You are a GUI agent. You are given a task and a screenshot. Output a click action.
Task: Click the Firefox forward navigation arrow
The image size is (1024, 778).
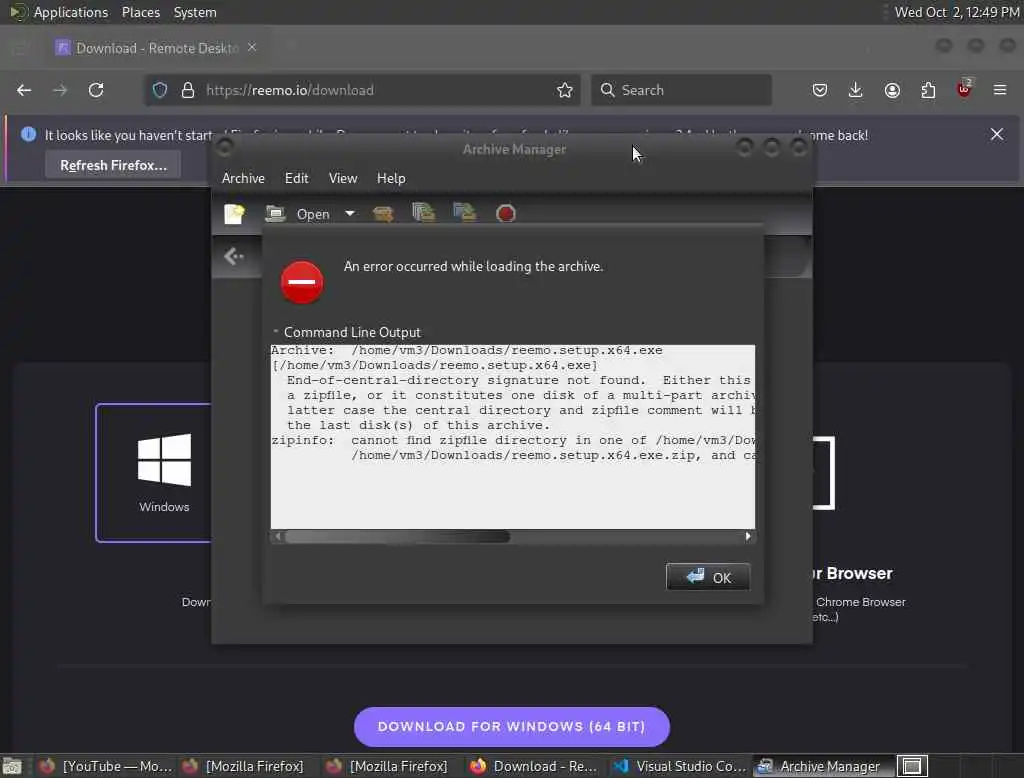[60, 90]
